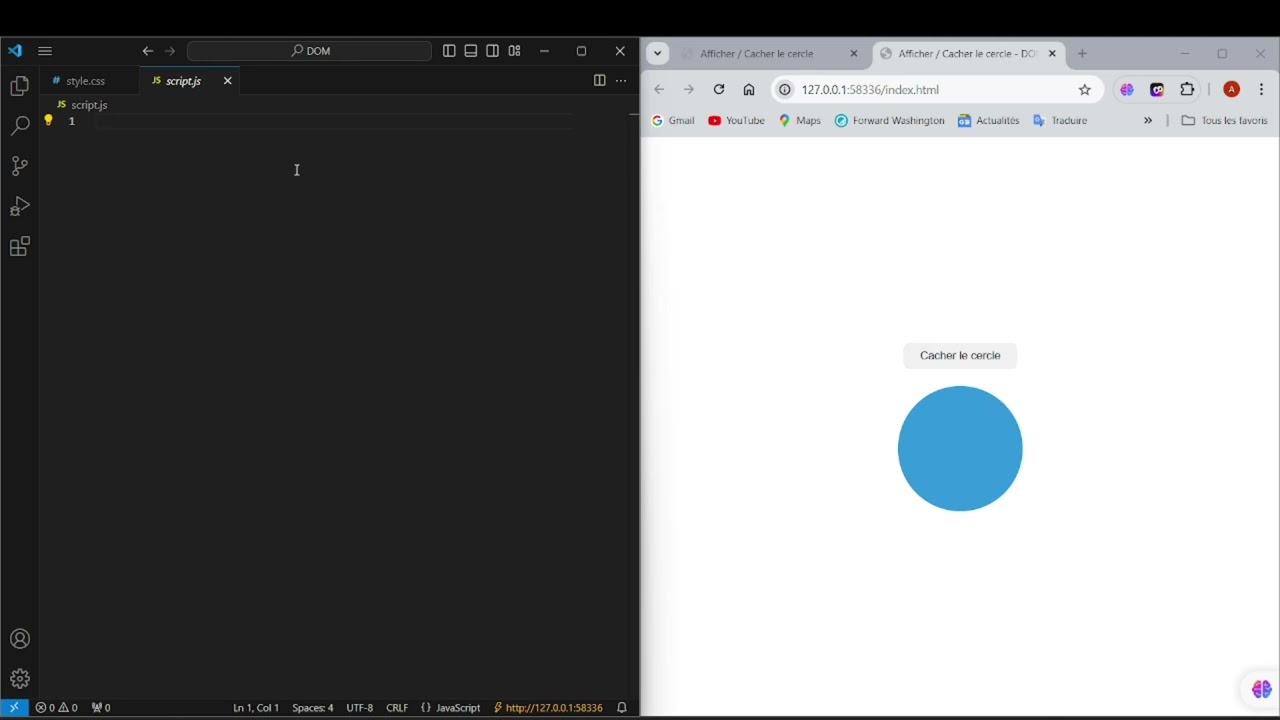Open the Extensions view

pyautogui.click(x=19, y=246)
